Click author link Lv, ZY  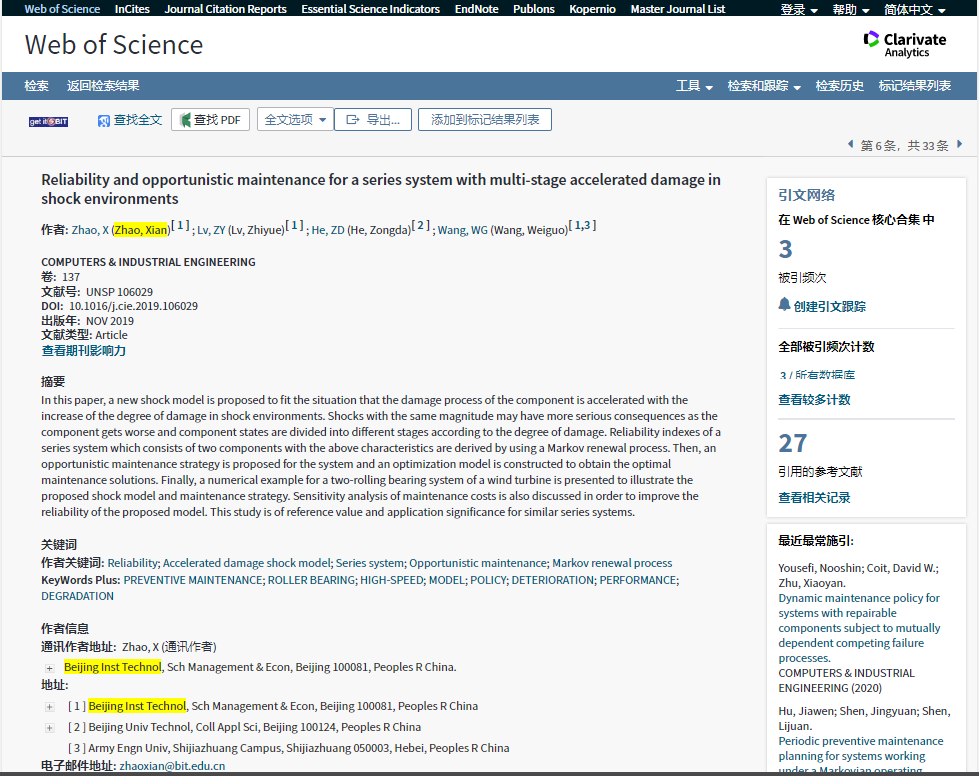point(211,230)
